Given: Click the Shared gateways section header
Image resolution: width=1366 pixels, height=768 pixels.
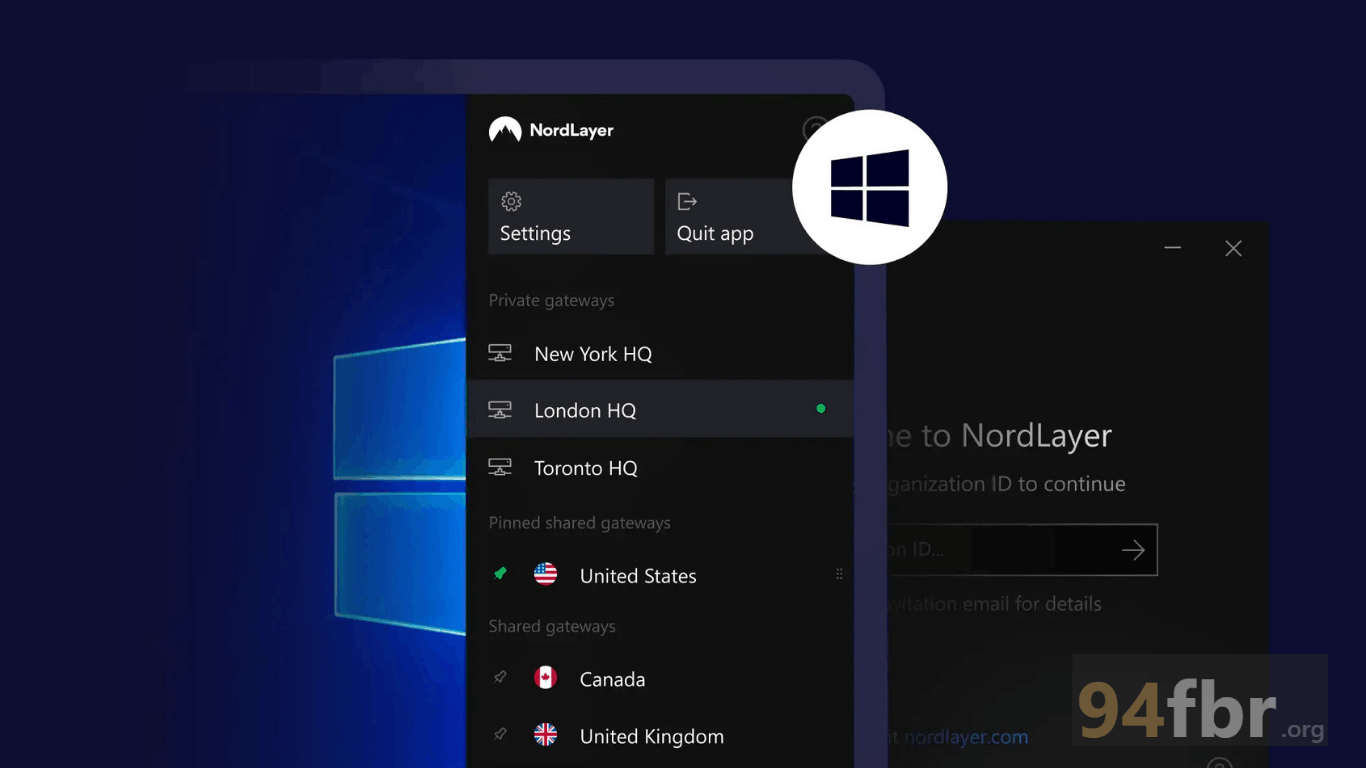Looking at the screenshot, I should point(552,626).
